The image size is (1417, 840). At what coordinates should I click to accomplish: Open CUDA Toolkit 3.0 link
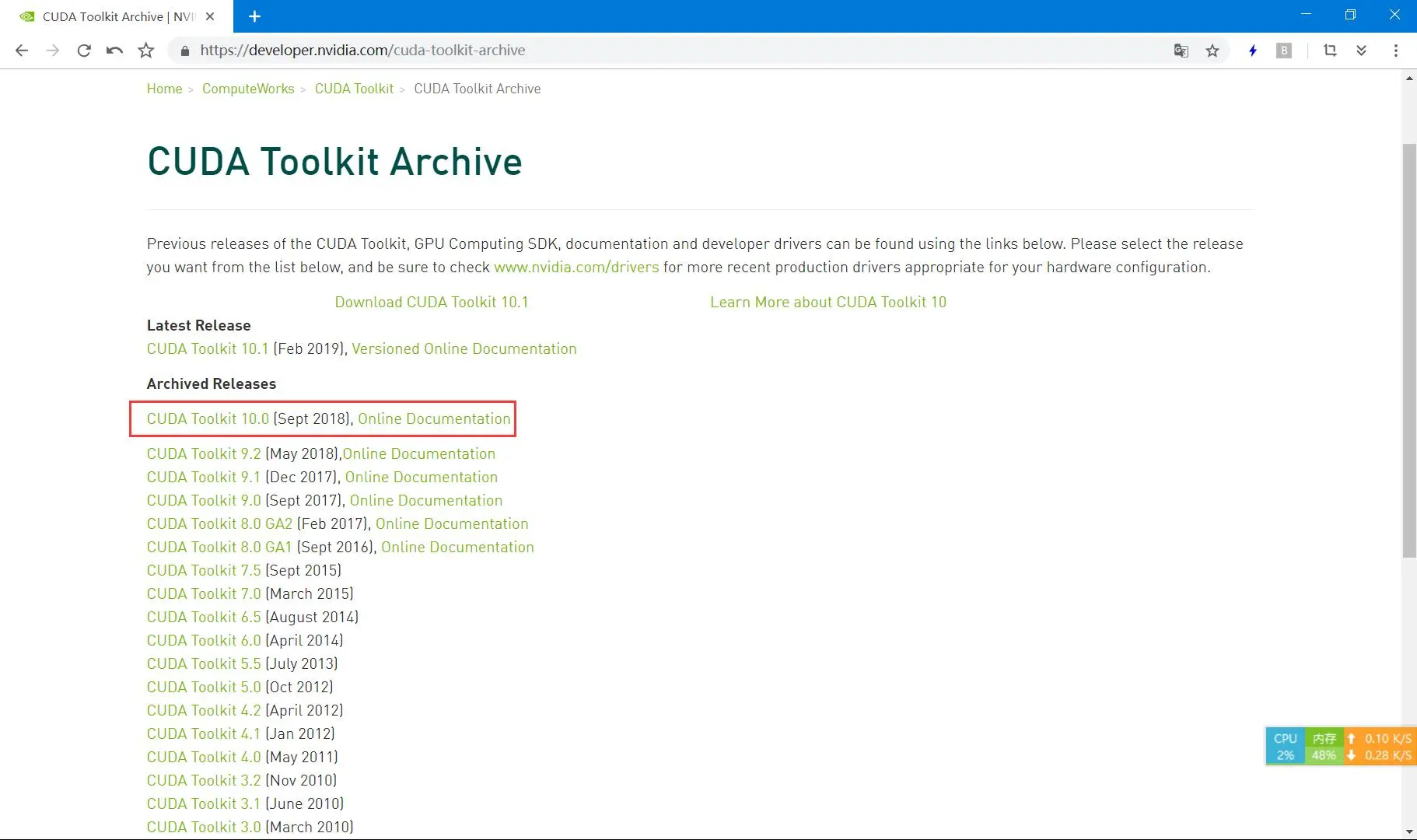[x=204, y=827]
